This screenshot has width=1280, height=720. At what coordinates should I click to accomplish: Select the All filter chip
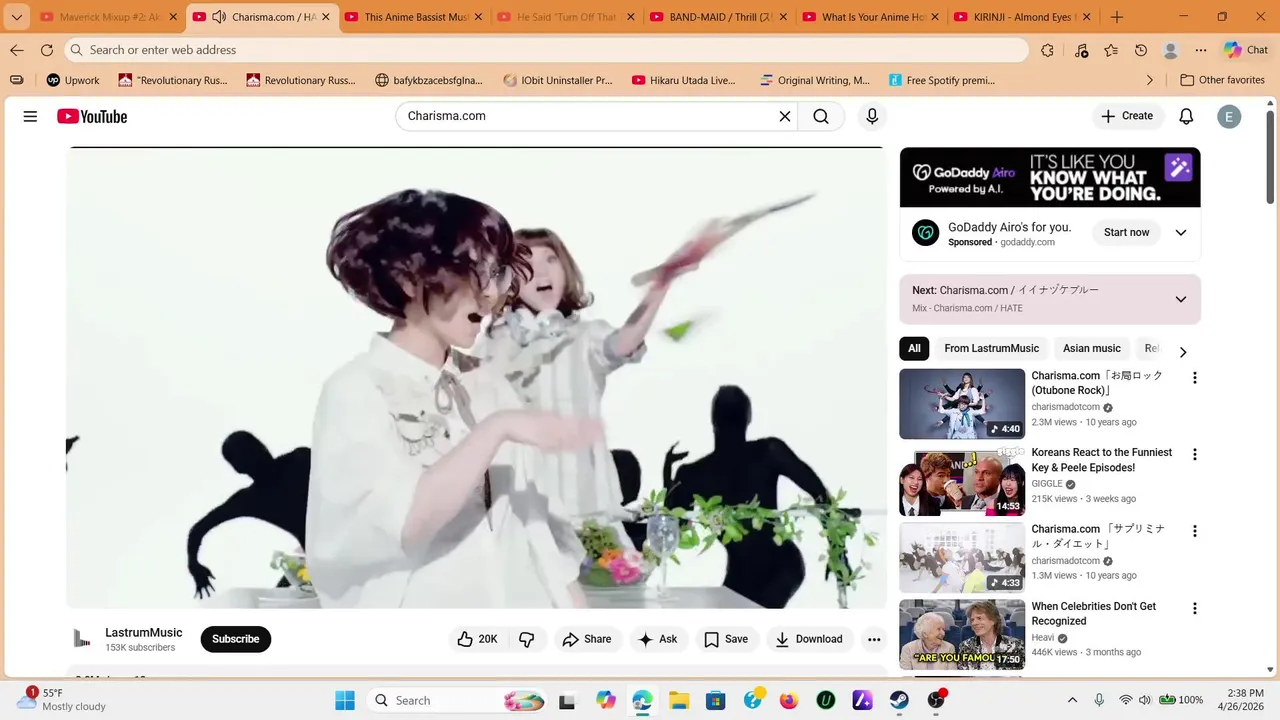pyautogui.click(x=914, y=348)
